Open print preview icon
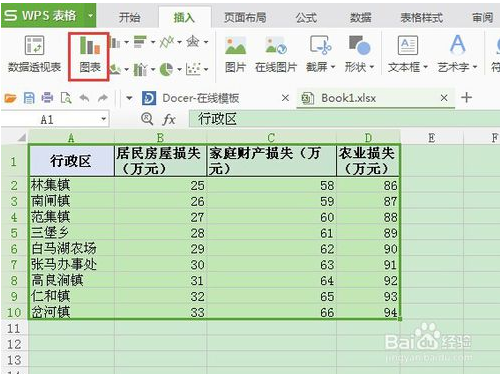The height and width of the screenshot is (374, 500). tap(66, 98)
